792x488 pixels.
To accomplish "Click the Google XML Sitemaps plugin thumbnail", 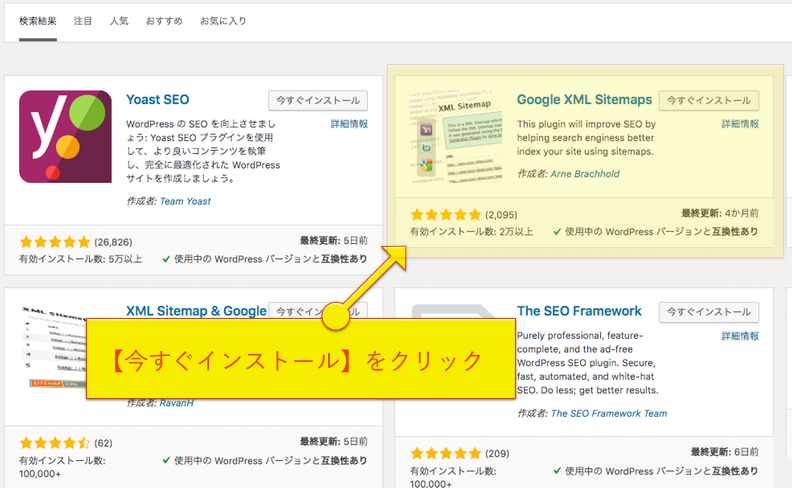I will tap(457, 136).
